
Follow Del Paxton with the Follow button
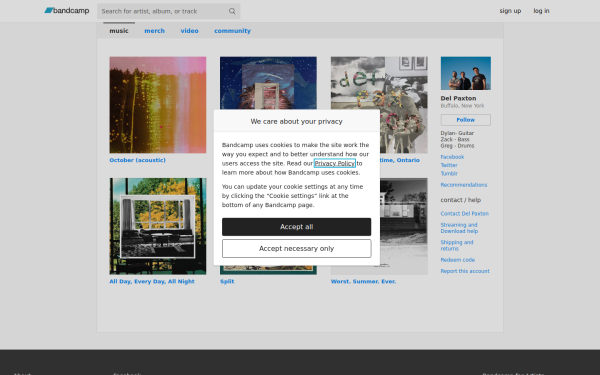point(466,120)
